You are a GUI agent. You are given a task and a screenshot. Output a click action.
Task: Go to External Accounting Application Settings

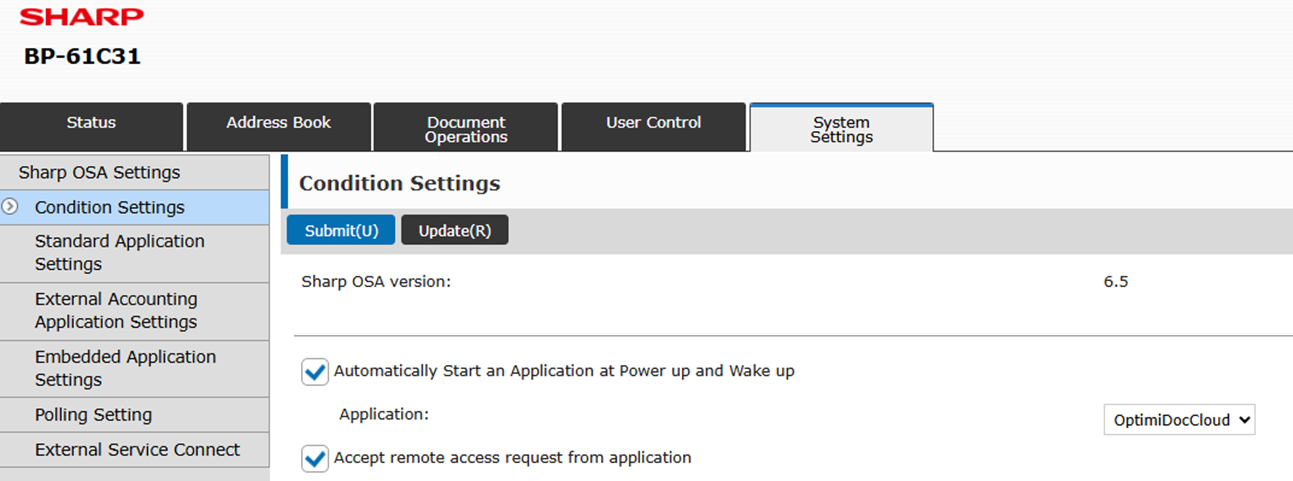pos(116,311)
